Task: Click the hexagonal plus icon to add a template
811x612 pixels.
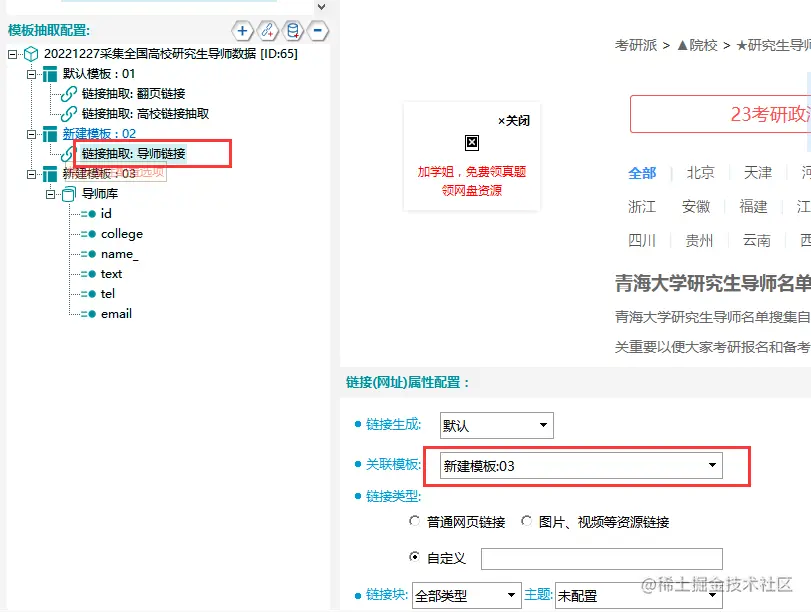Action: 243,31
